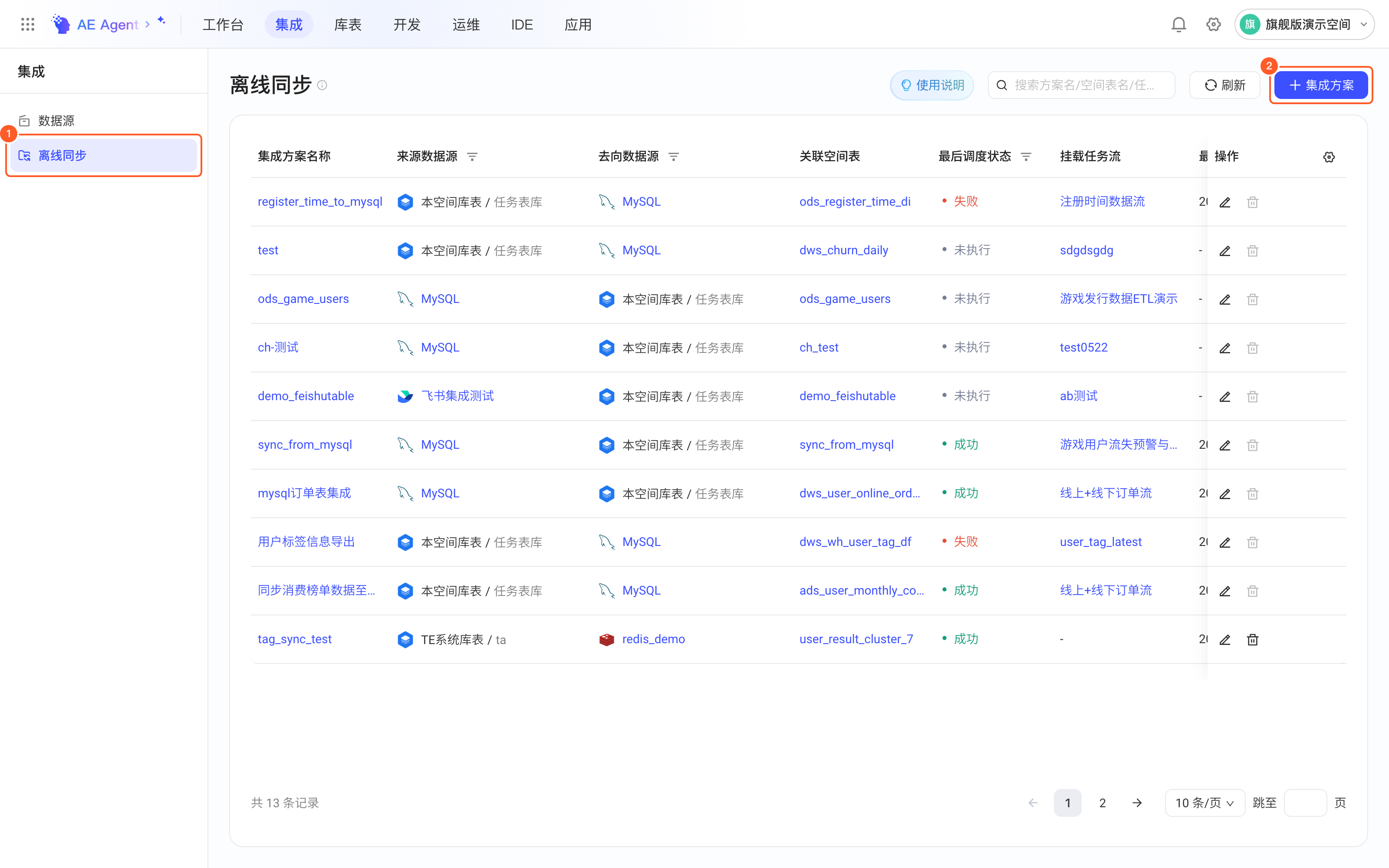Image resolution: width=1389 pixels, height=868 pixels.
Task: Filter by 去向数据源 column
Action: [x=674, y=157]
